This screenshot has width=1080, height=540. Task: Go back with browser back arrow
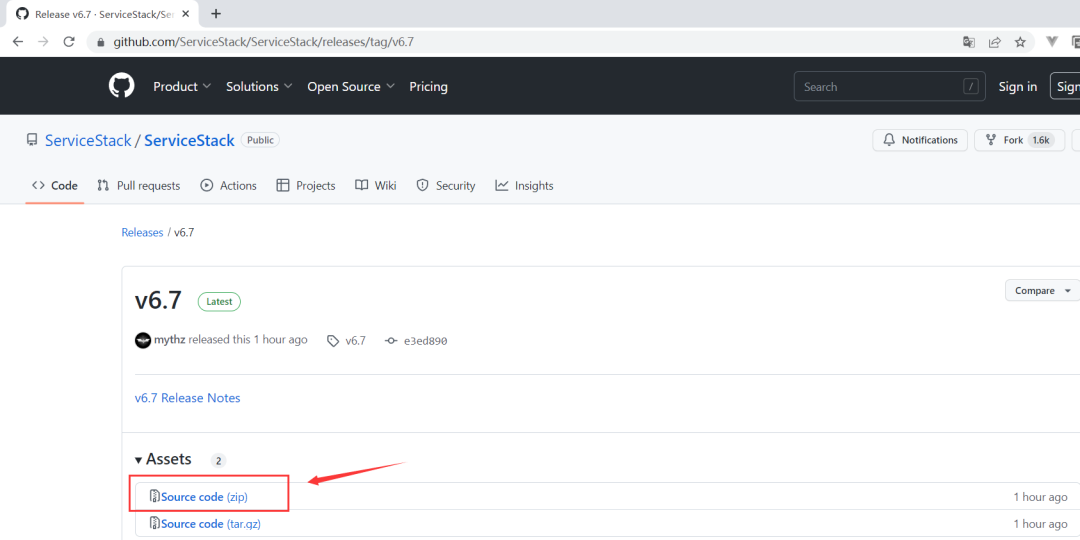18,42
